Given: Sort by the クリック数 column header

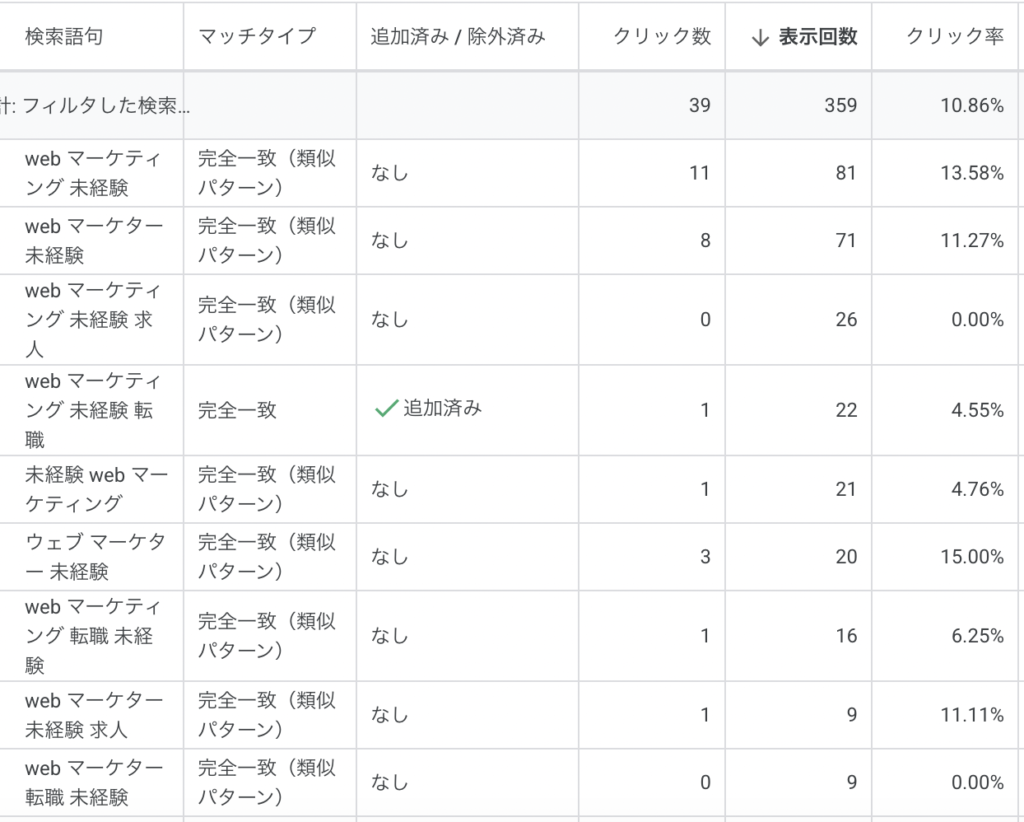Looking at the screenshot, I should point(662,37).
